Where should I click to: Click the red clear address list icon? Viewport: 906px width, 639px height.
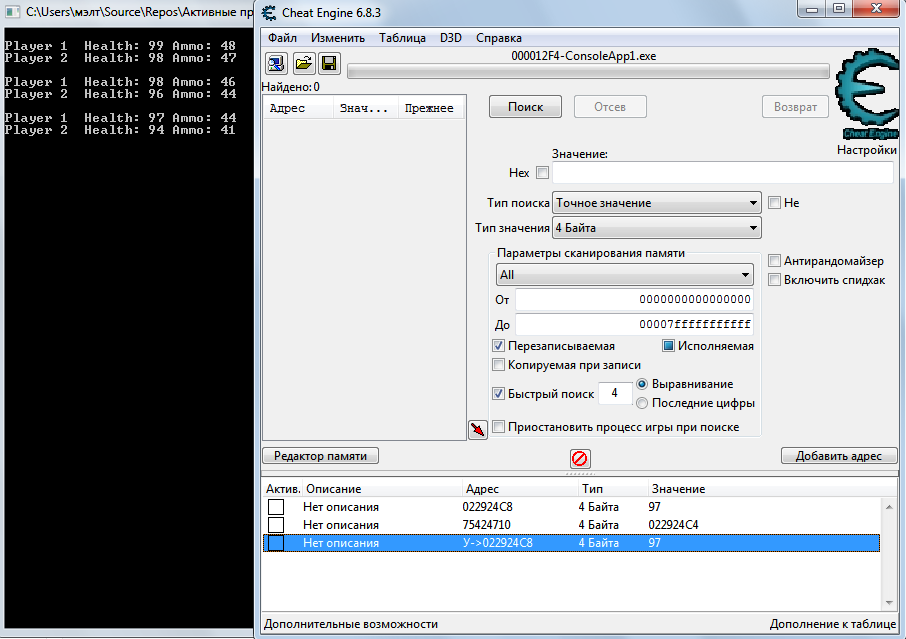pyautogui.click(x=579, y=458)
